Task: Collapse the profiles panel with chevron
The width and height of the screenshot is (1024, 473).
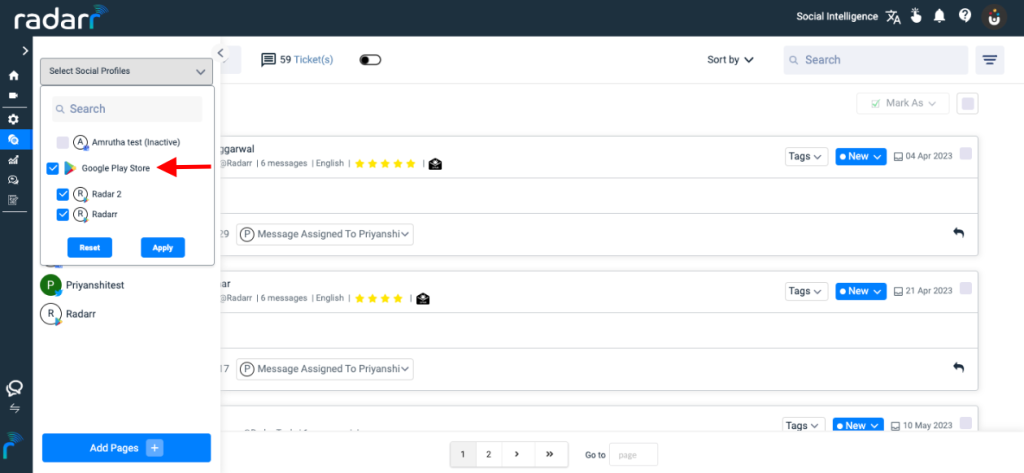Action: pos(221,53)
